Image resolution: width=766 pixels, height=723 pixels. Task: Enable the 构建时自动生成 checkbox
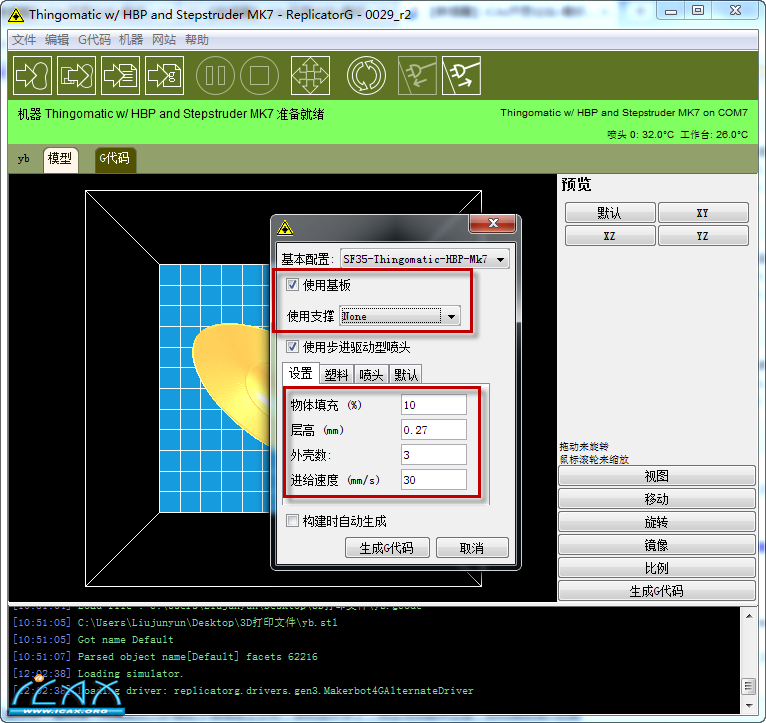click(292, 521)
